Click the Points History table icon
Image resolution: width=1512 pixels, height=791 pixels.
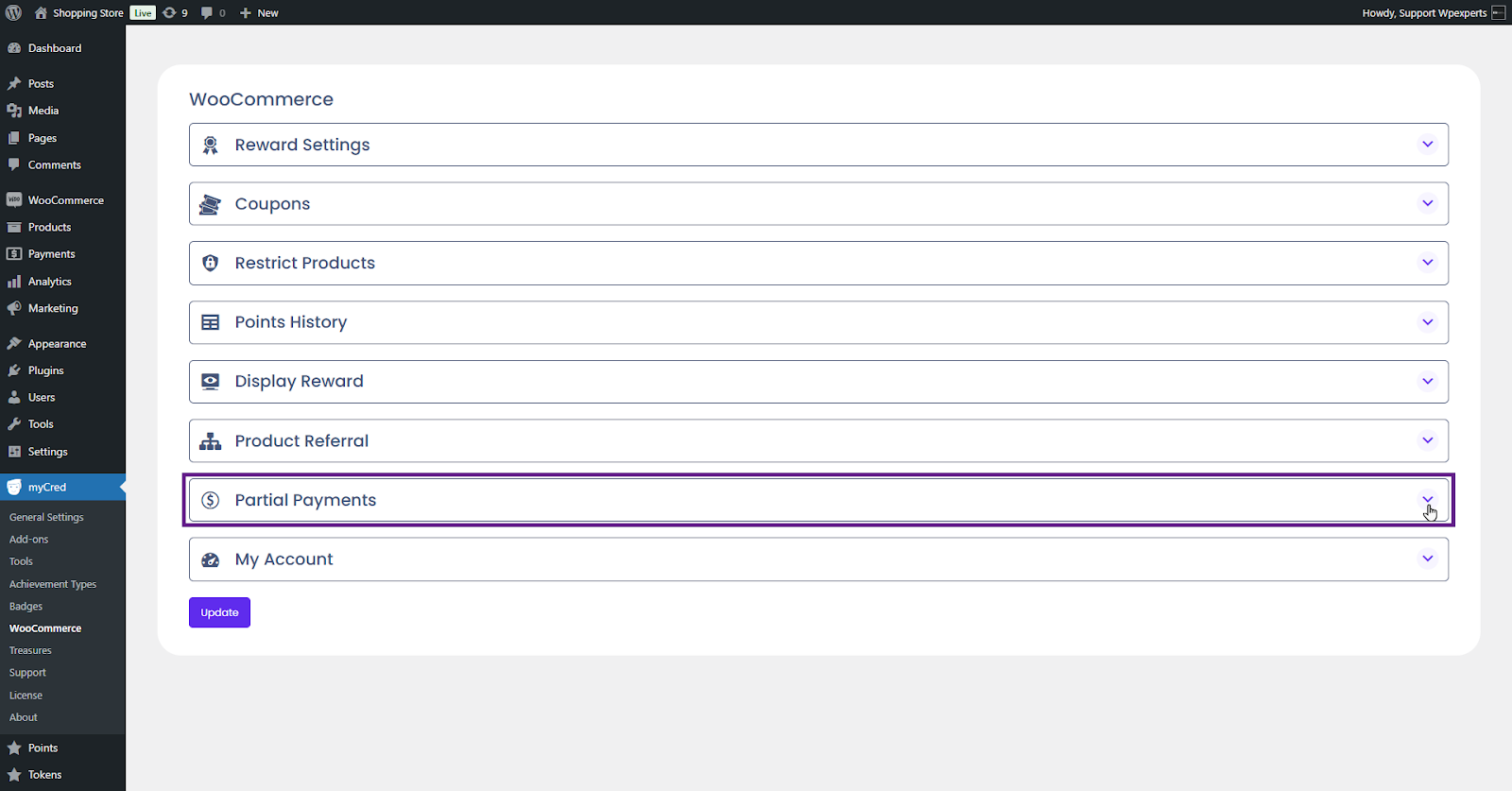point(211,322)
